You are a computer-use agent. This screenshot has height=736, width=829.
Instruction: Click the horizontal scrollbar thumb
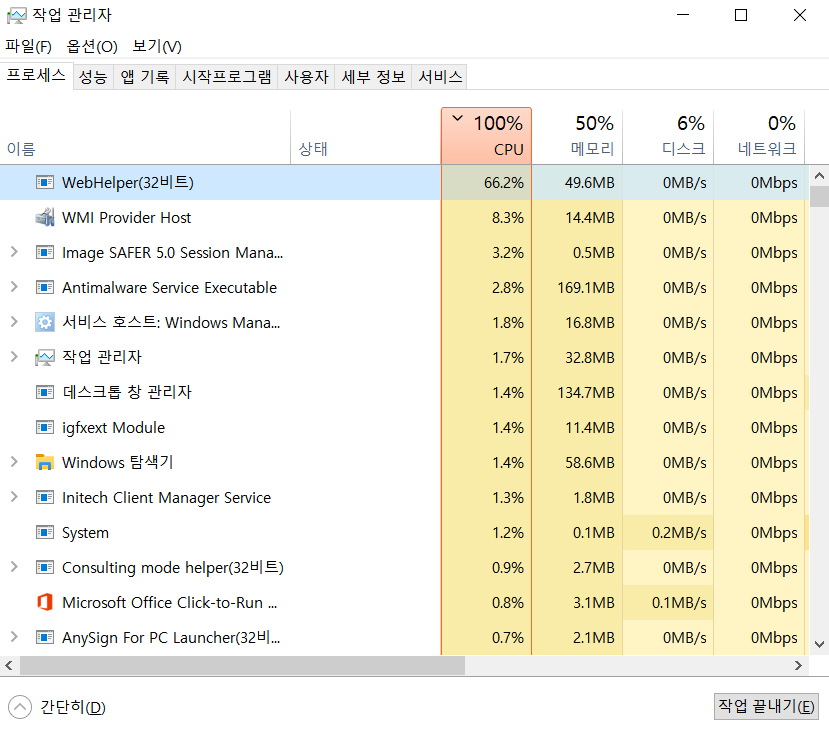tap(243, 665)
